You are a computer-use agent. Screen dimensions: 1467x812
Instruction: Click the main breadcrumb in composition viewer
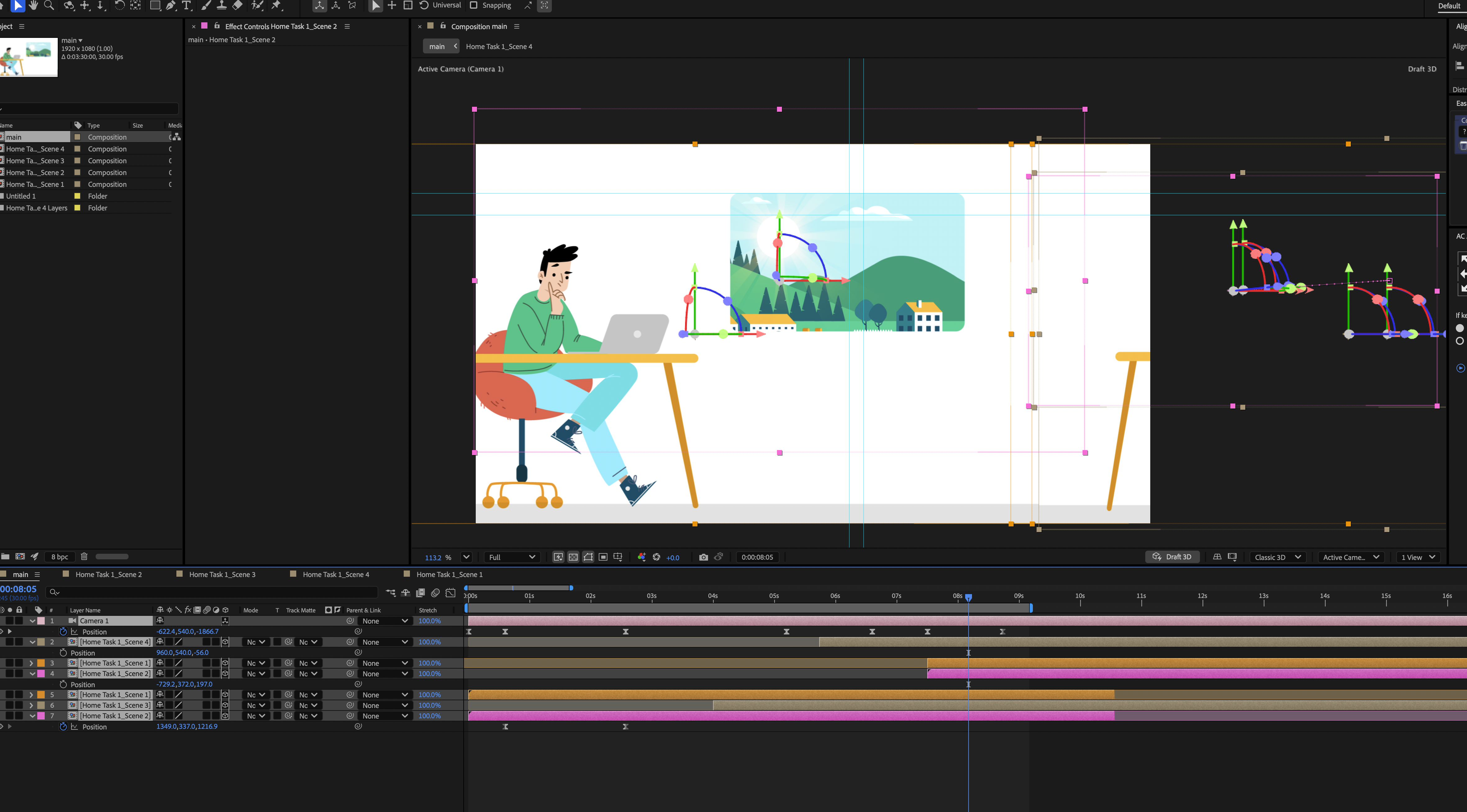437,47
